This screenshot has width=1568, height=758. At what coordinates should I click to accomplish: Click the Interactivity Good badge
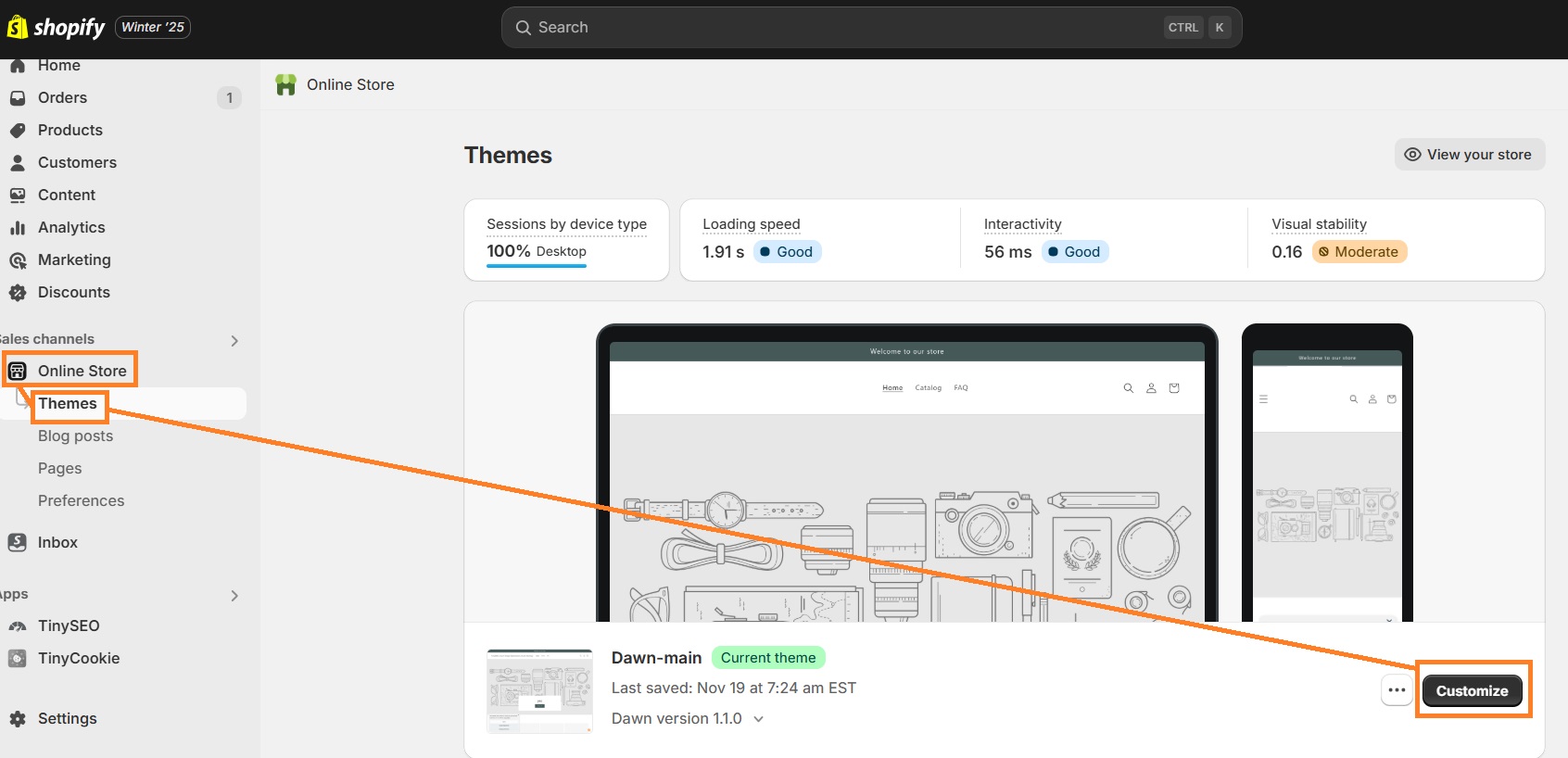tap(1075, 252)
